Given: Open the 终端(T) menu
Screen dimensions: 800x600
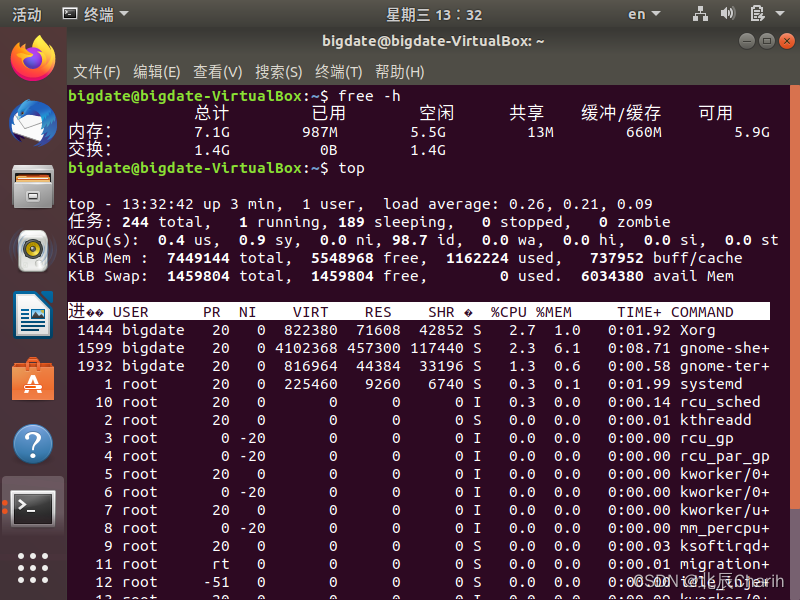Looking at the screenshot, I should click(338, 72).
